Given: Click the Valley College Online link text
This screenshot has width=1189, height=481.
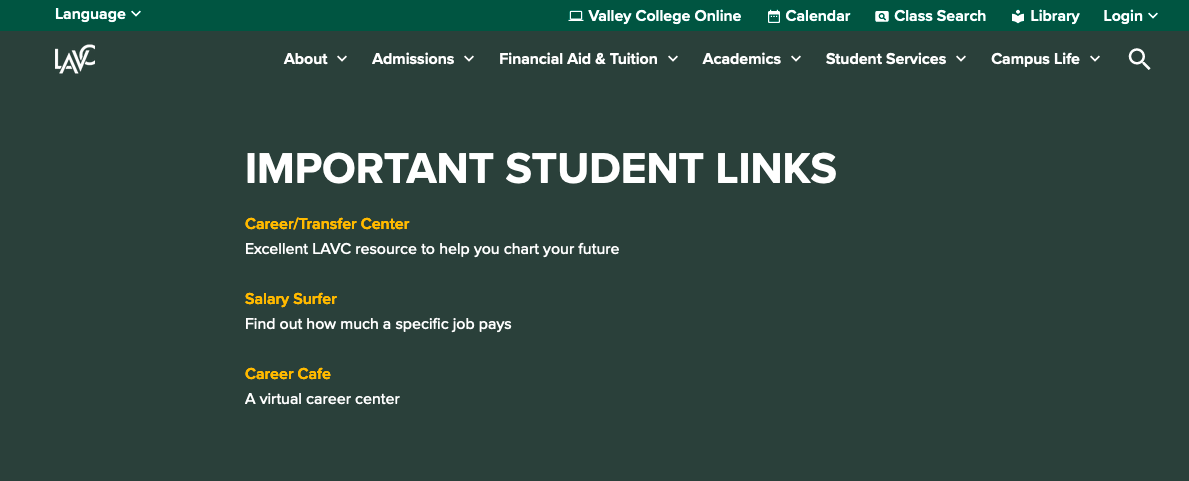Looking at the screenshot, I should (x=665, y=16).
